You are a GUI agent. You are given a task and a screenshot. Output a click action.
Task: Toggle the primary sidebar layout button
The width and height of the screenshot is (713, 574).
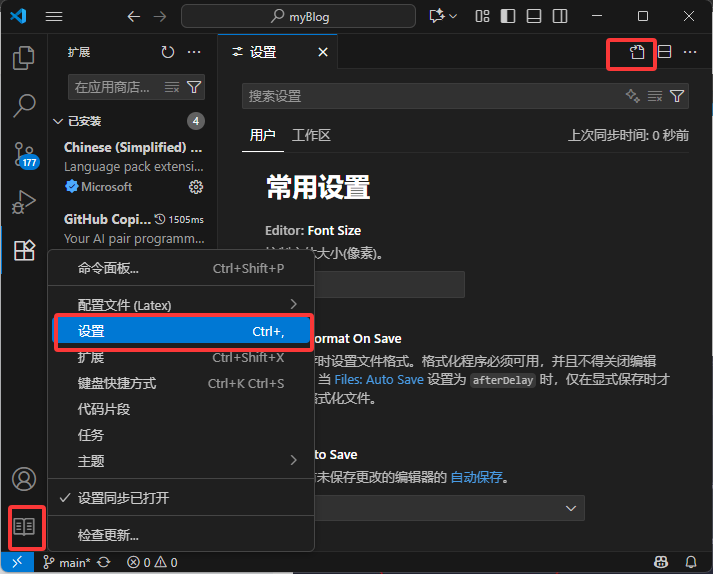509,17
